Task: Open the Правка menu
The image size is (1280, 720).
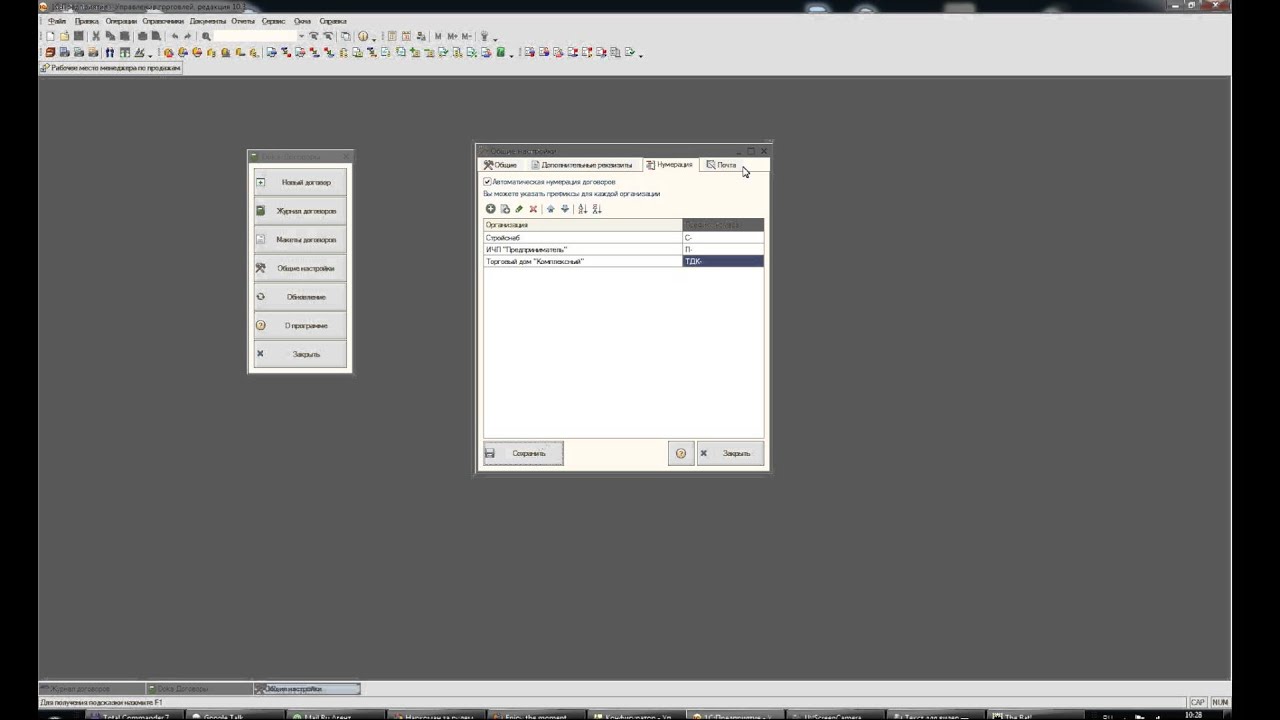Action: pyautogui.click(x=87, y=21)
